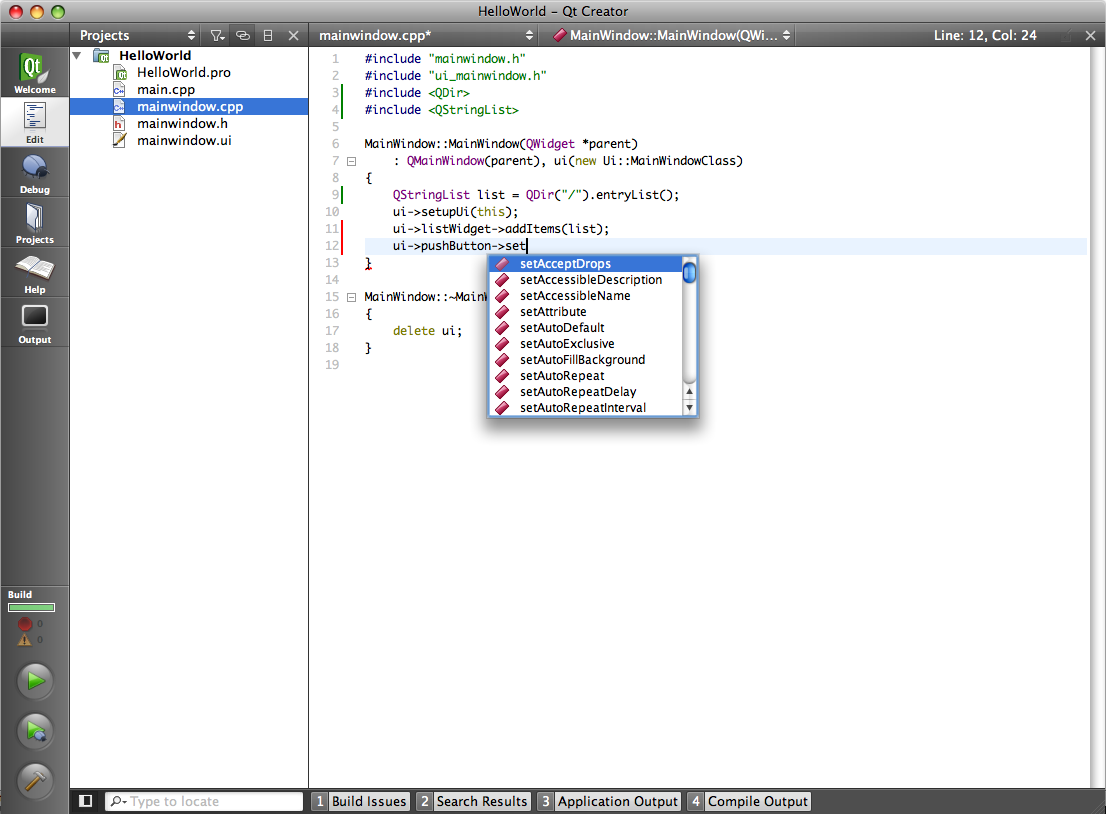
Task: Open the filter tree funnel icon
Action: (x=217, y=35)
